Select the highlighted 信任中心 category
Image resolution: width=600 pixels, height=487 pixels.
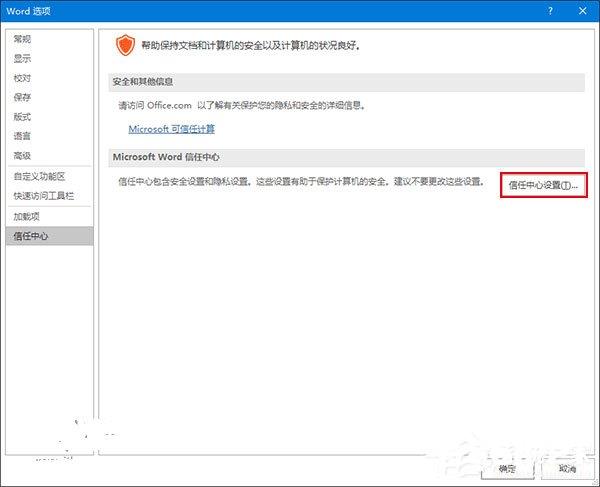tap(49, 236)
